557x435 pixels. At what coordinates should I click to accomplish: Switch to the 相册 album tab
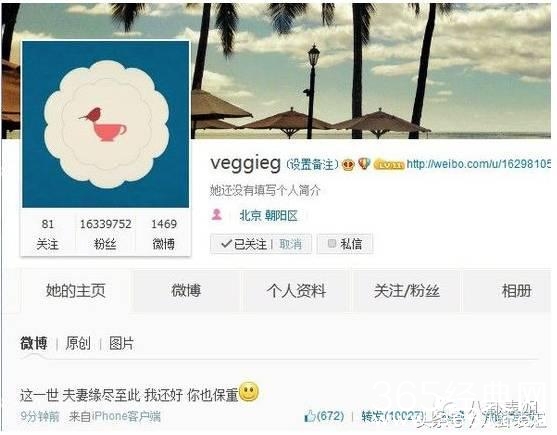coord(516,290)
